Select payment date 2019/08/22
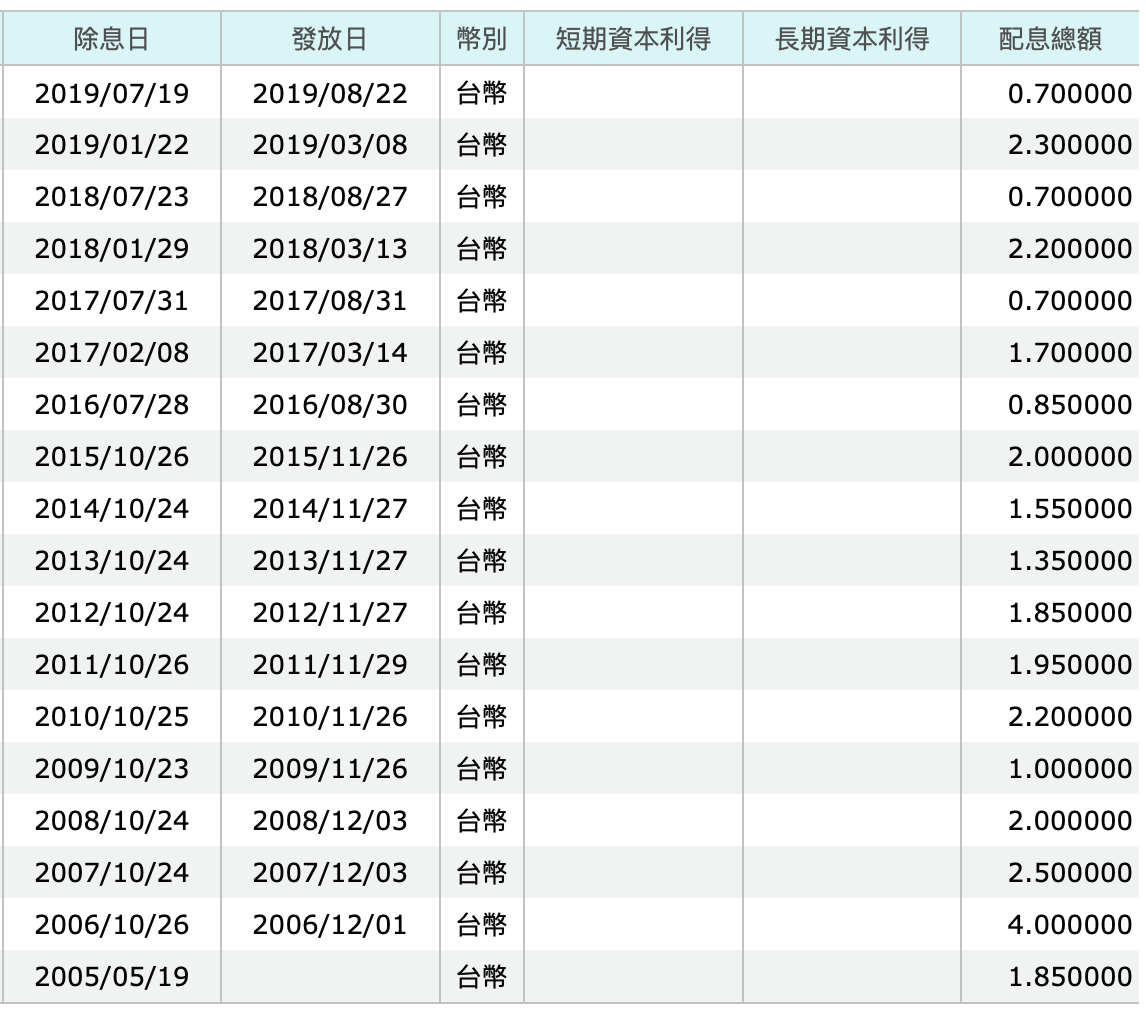Viewport: 1146px width, 1010px height. click(x=330, y=94)
